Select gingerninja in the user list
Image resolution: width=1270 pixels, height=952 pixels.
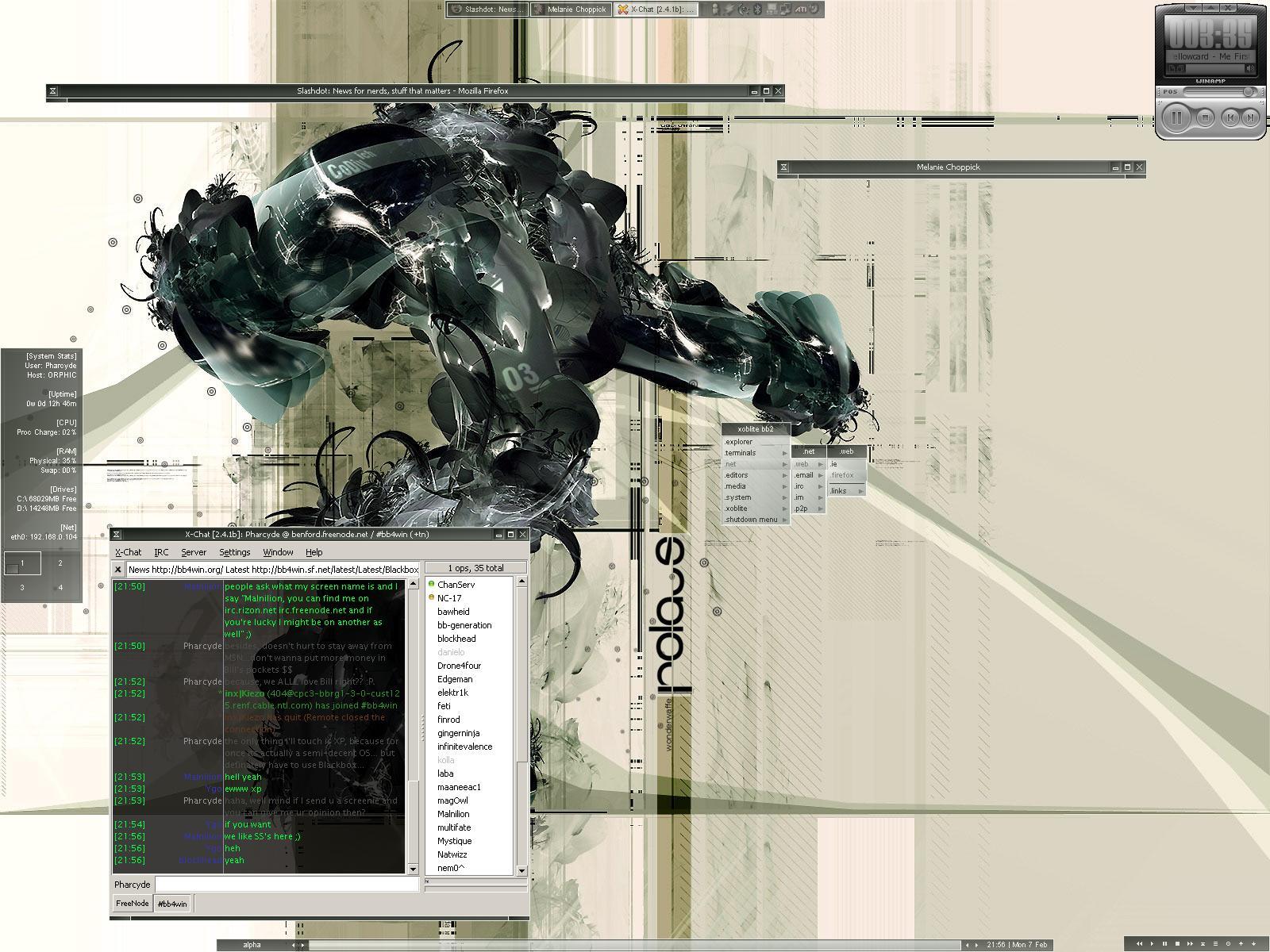469,733
